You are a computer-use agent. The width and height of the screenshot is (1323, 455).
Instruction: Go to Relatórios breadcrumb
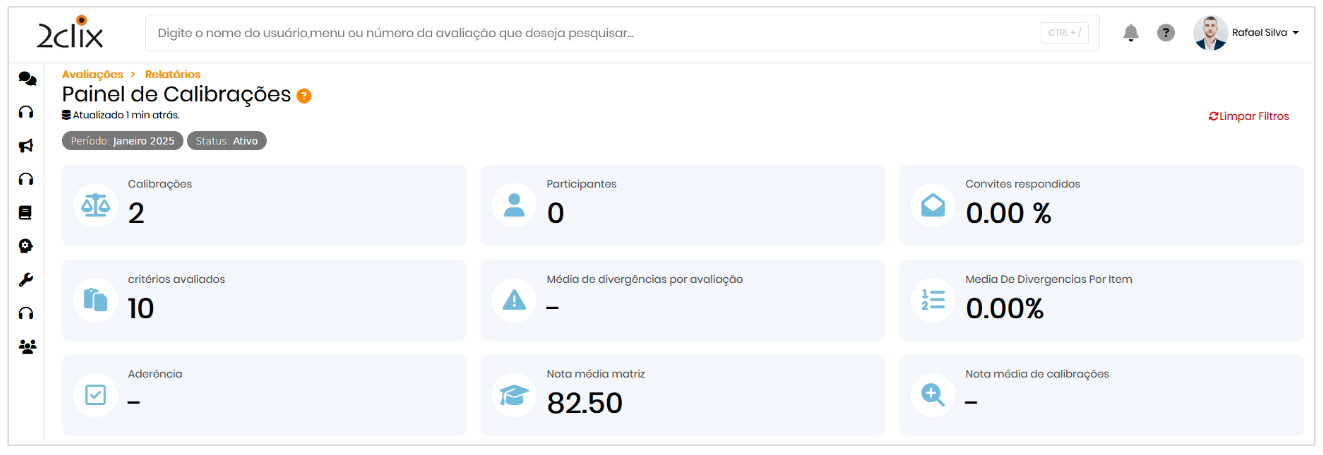point(172,74)
